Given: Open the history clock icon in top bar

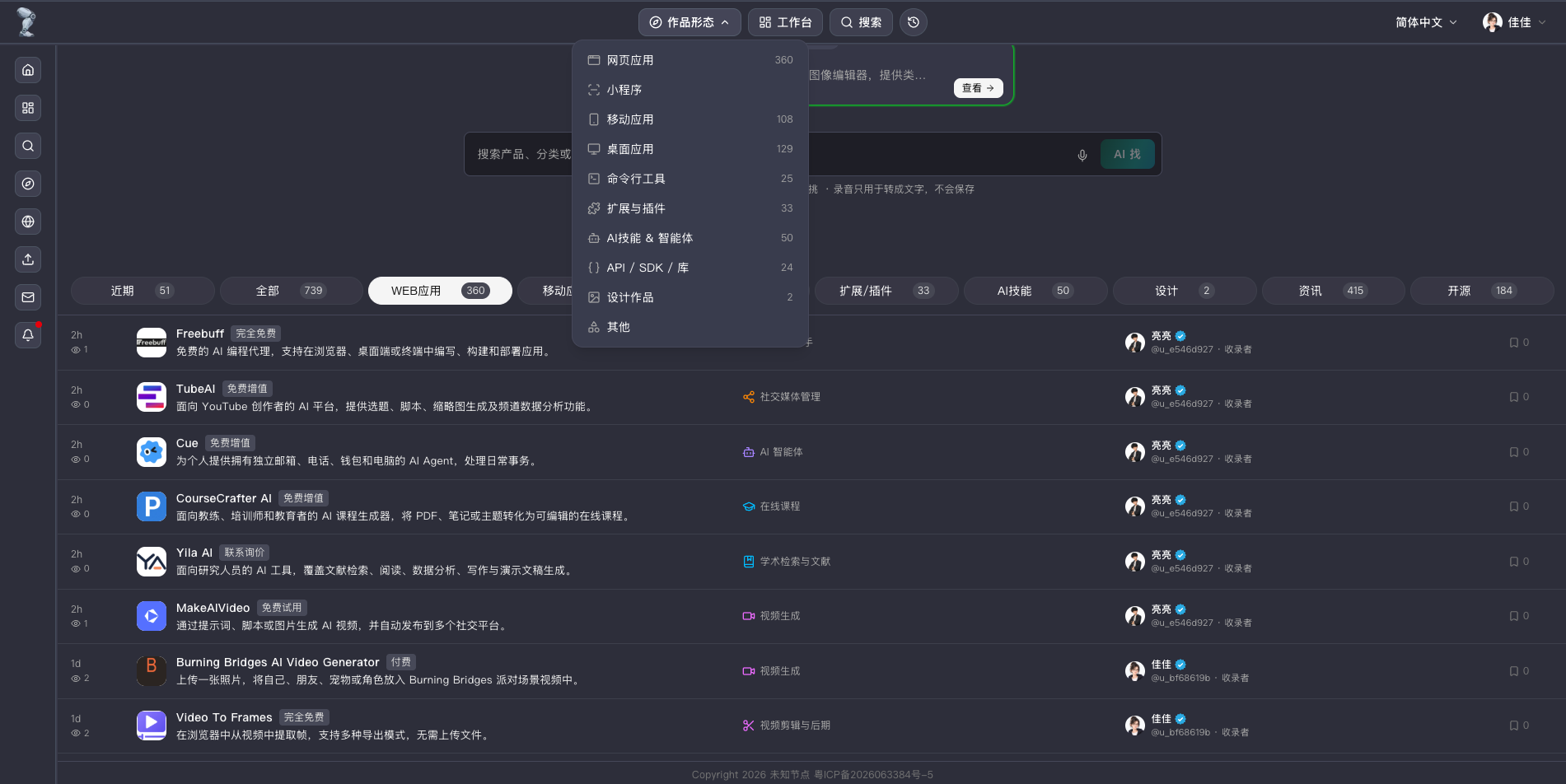Looking at the screenshot, I should tap(914, 22).
